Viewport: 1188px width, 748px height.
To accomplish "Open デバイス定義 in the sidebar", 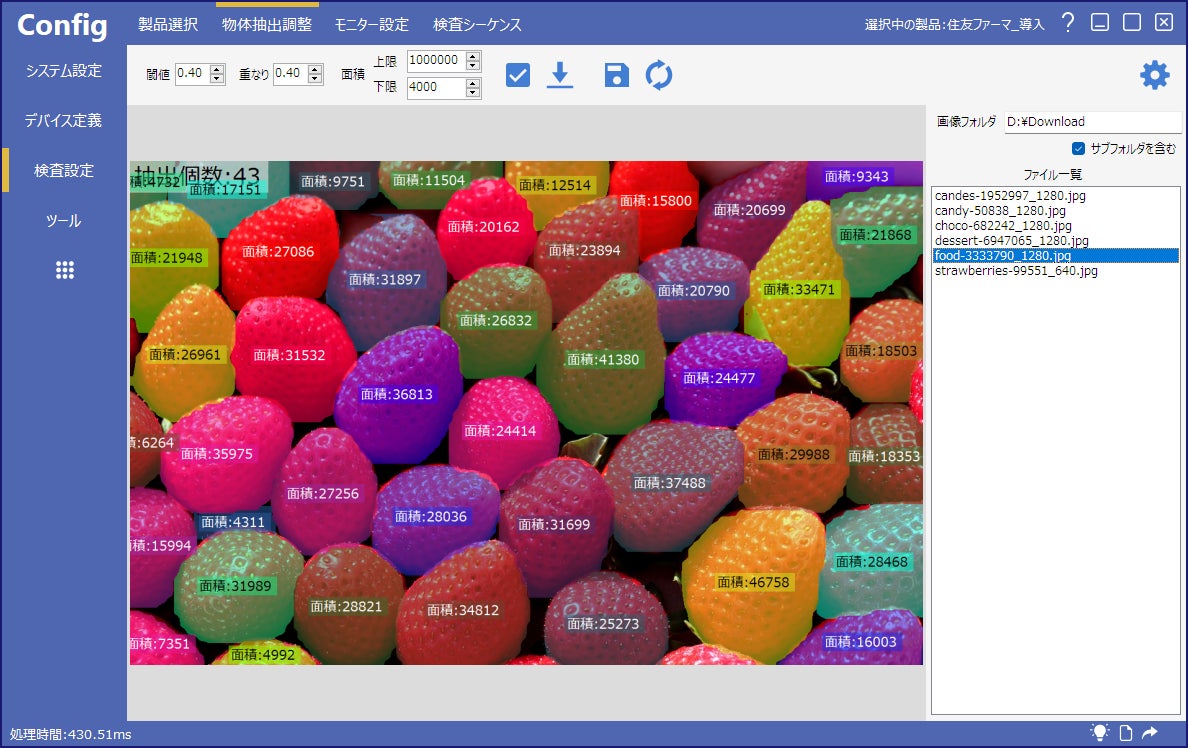I will (x=64, y=121).
